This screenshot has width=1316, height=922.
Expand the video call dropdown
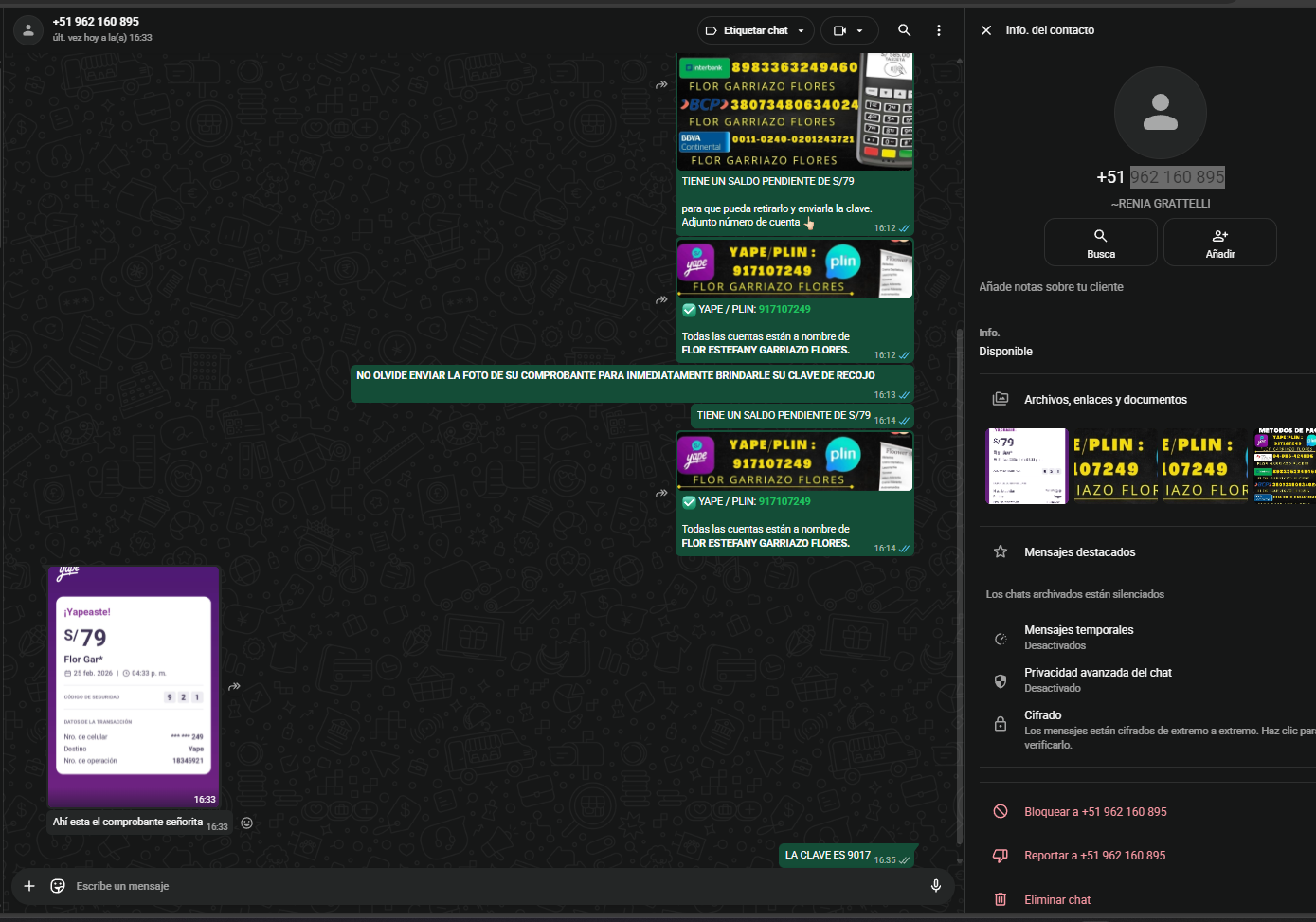[849, 30]
